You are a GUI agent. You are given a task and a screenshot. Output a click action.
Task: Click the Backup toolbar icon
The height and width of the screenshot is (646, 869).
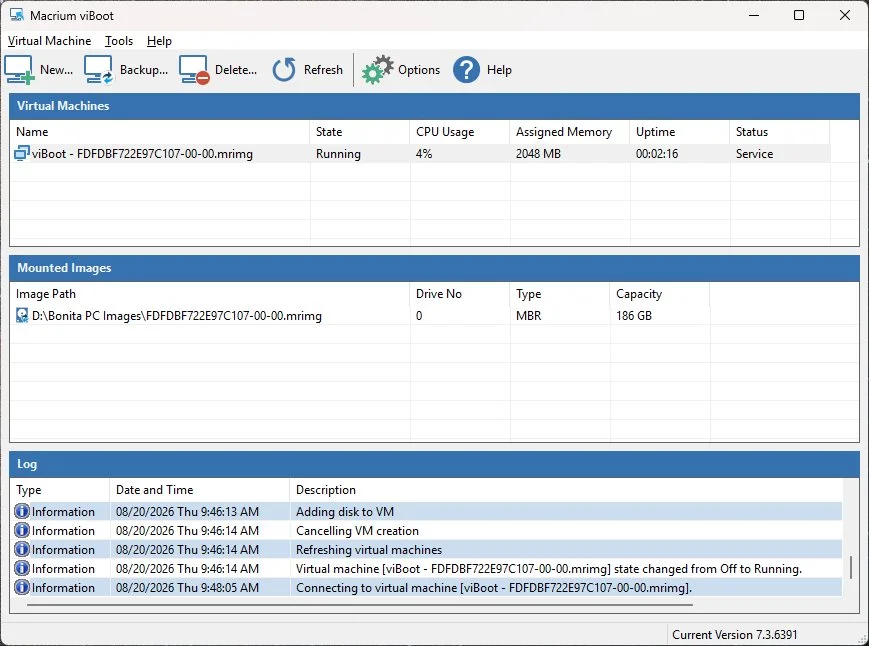pos(99,70)
